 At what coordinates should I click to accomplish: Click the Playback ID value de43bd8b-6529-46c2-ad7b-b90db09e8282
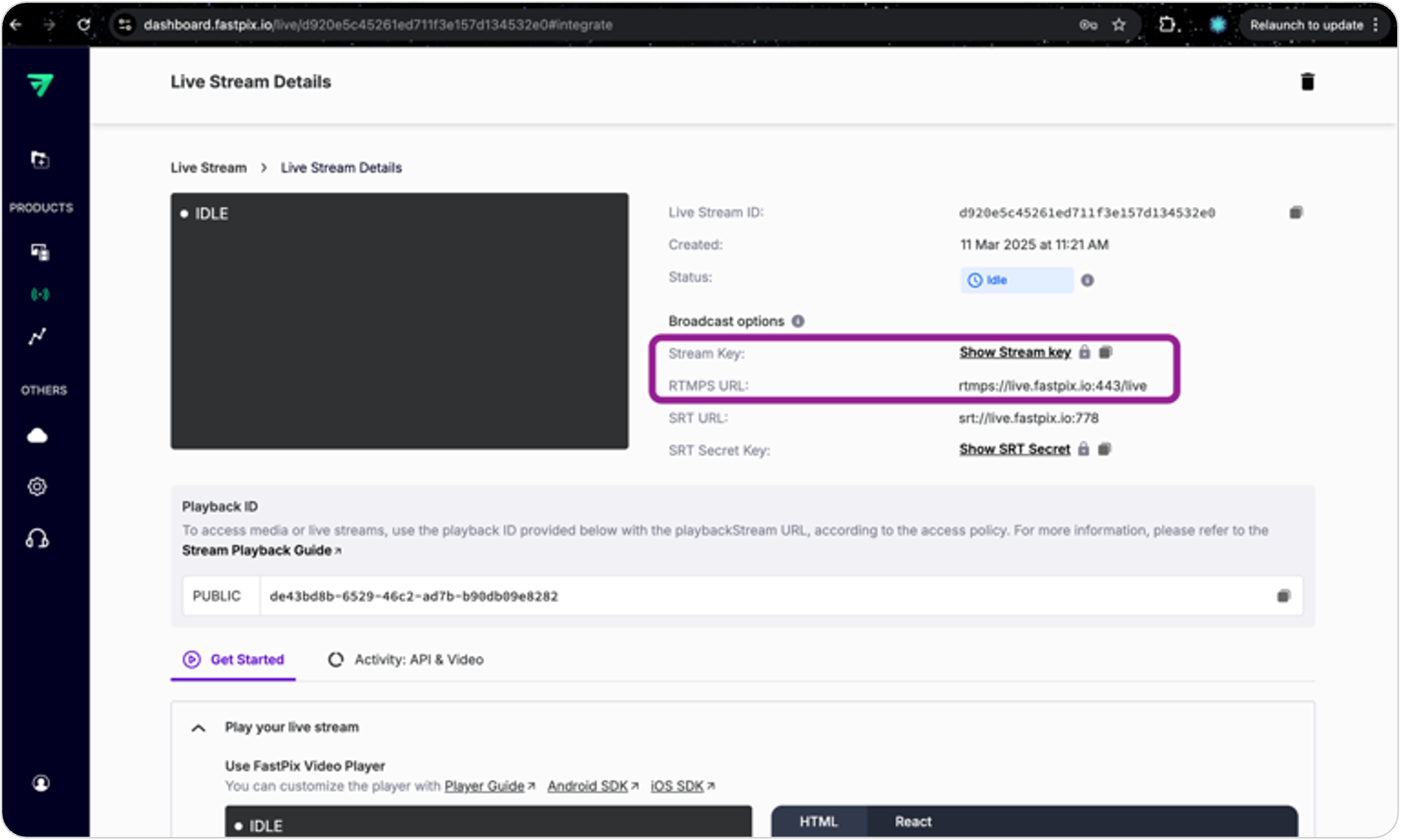414,596
